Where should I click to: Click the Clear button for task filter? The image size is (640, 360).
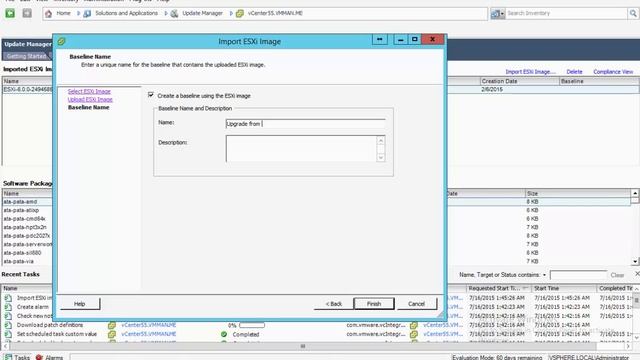(617, 275)
